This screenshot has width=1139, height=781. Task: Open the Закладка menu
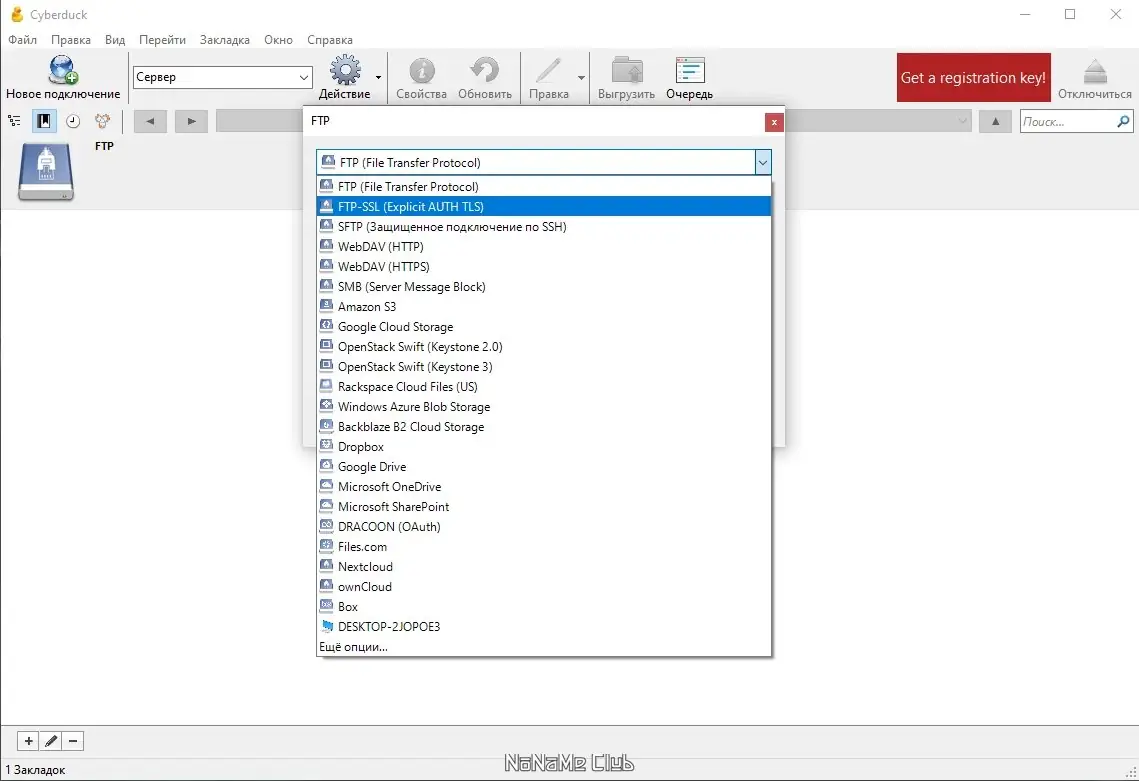tap(224, 40)
